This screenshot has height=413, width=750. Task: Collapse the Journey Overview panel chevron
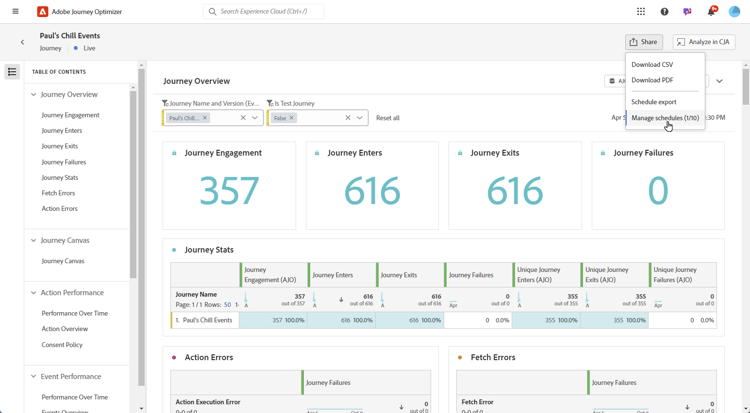pyautogui.click(x=719, y=81)
